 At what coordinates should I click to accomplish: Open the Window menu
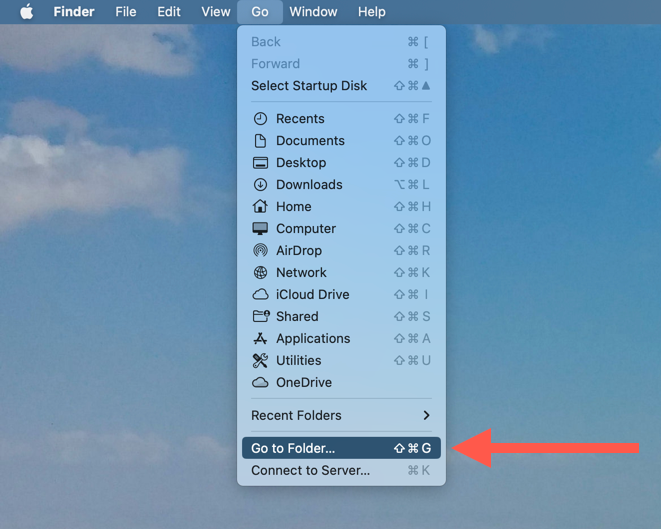click(x=313, y=12)
